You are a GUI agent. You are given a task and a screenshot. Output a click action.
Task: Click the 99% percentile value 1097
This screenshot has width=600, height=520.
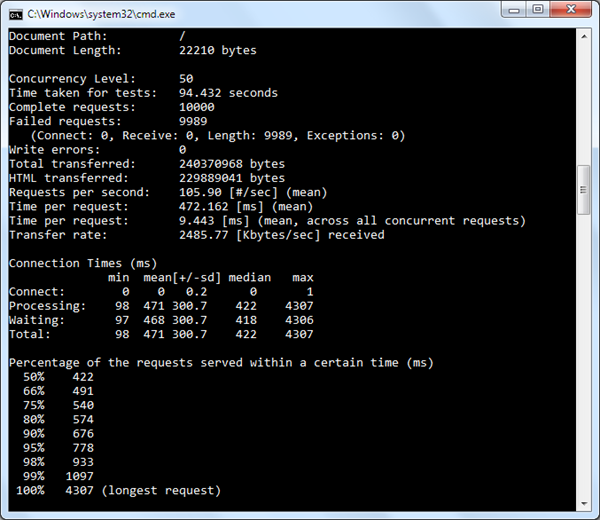coord(80,476)
